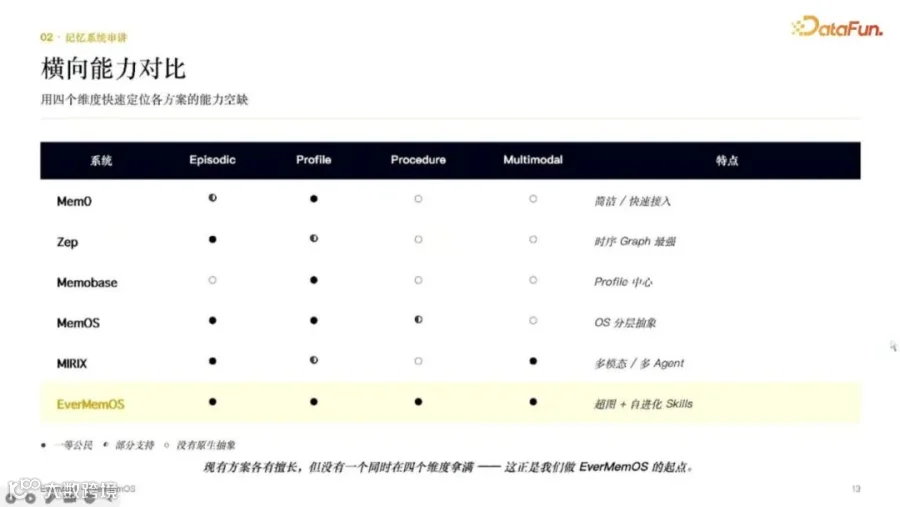The width and height of the screenshot is (900, 507).
Task: Click the filled dot in MIRIX's Multimodal cell
Action: pyautogui.click(x=533, y=361)
